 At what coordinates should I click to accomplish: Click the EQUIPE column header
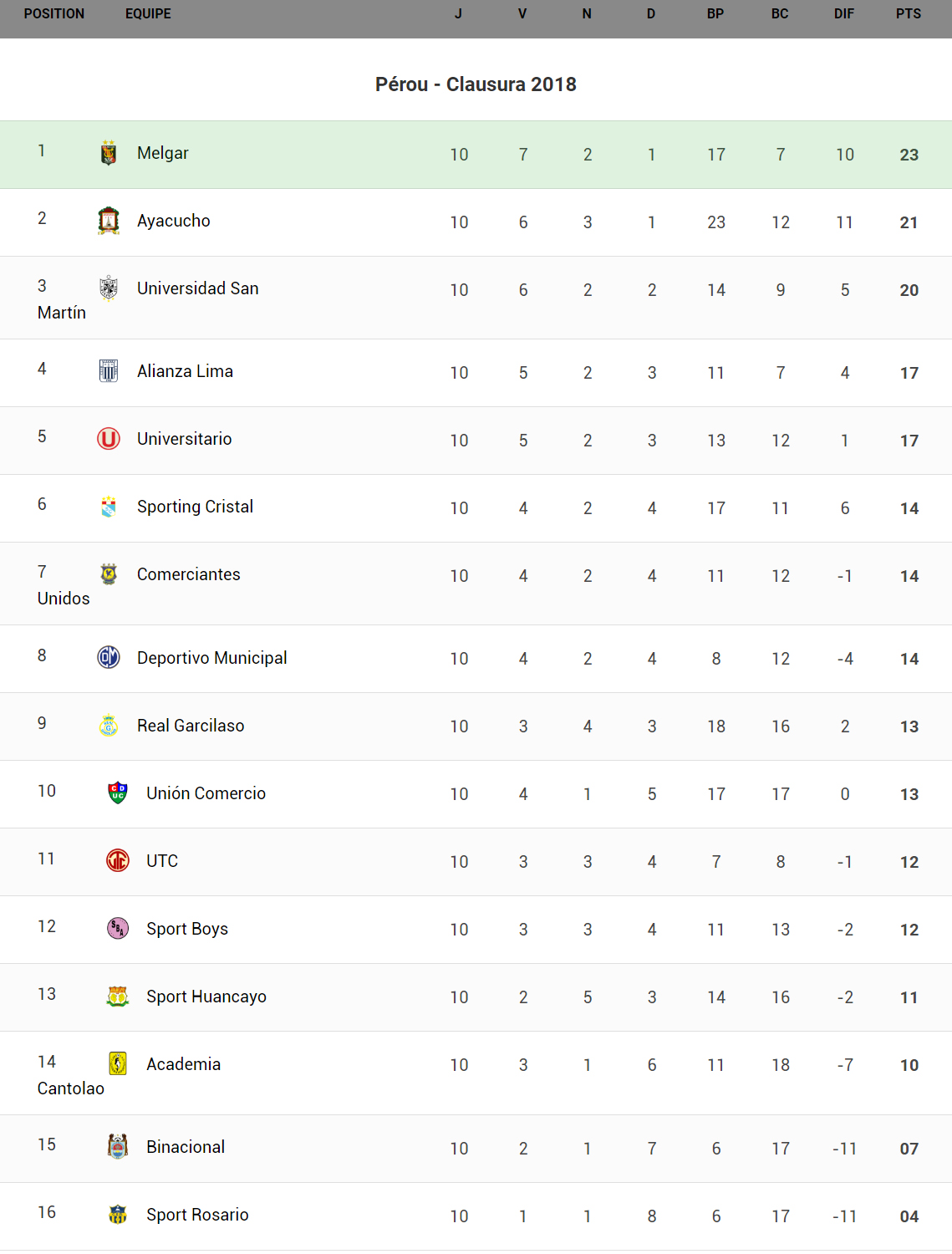click(x=148, y=14)
